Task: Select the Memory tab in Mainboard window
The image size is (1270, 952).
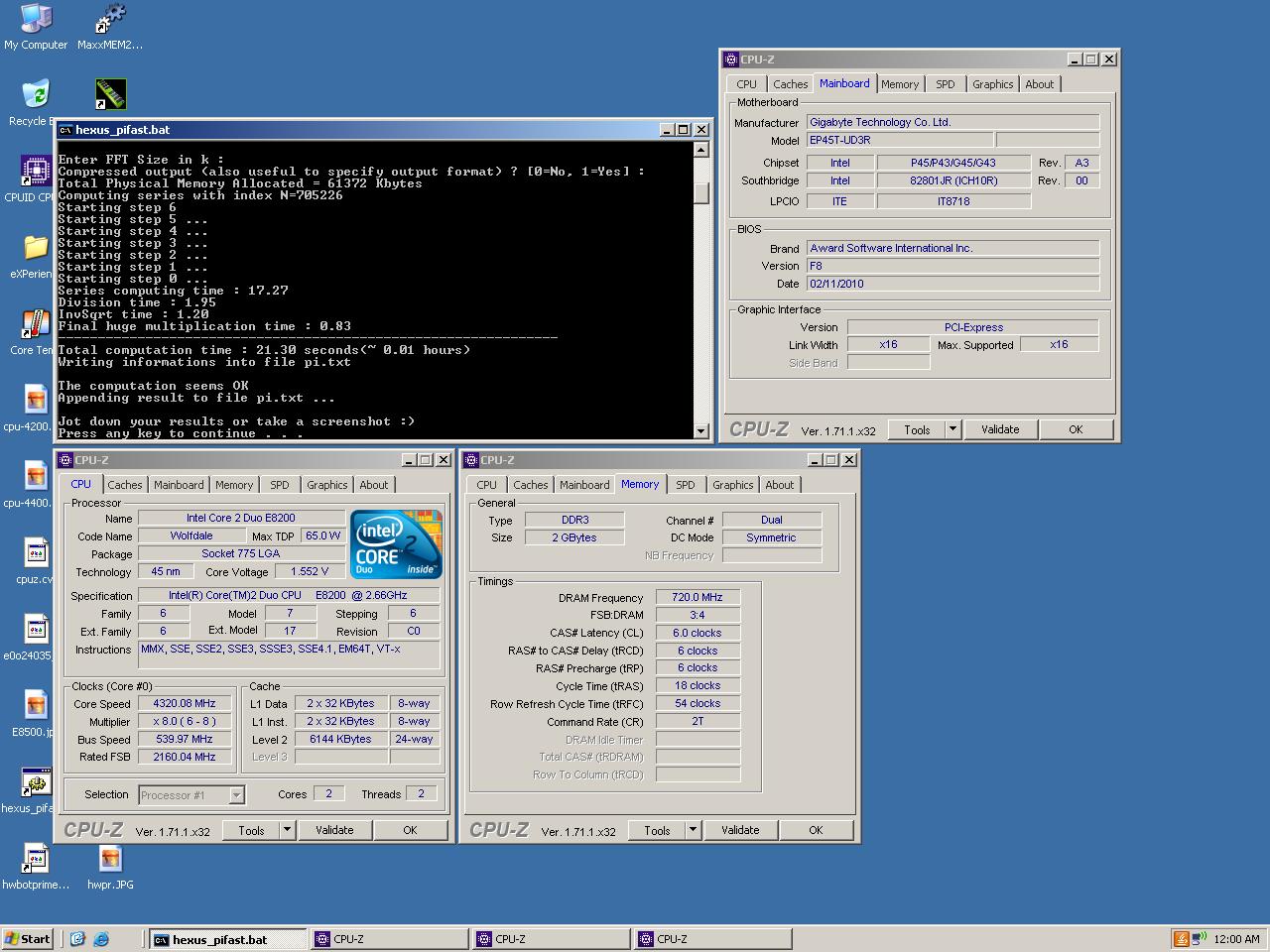Action: coord(900,84)
